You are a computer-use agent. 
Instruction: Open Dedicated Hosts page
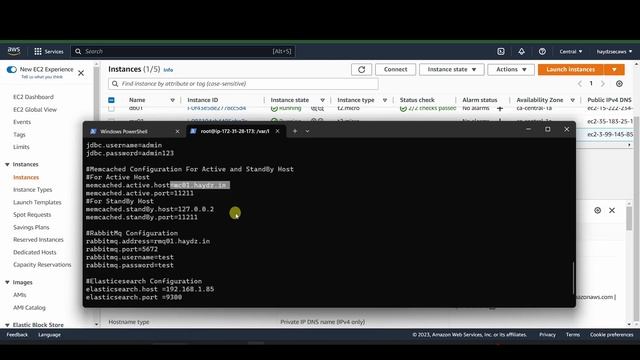[35, 252]
